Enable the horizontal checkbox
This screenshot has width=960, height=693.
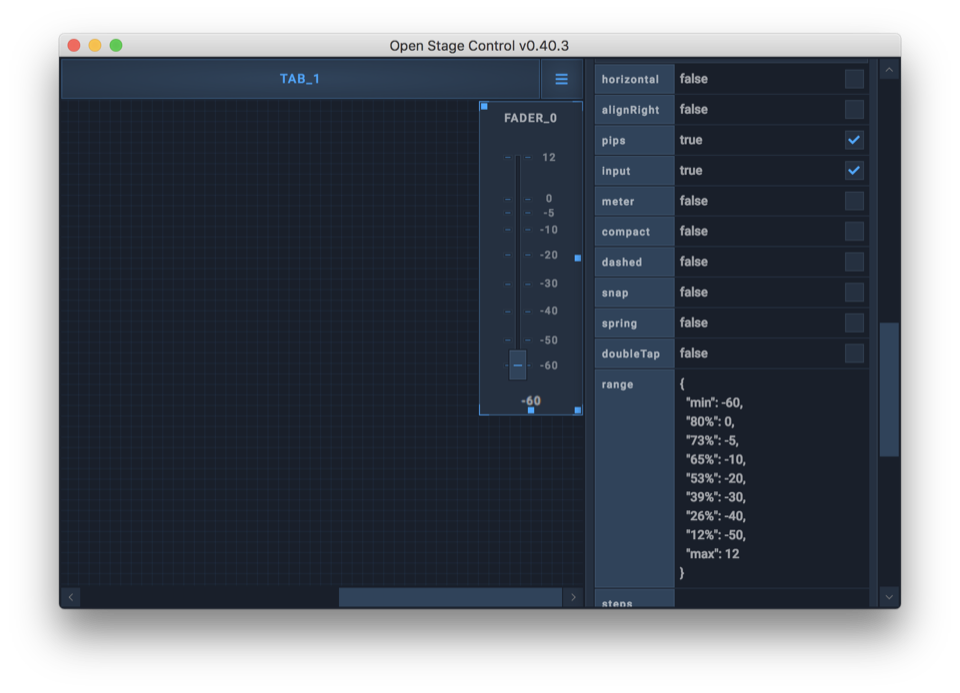coord(854,79)
